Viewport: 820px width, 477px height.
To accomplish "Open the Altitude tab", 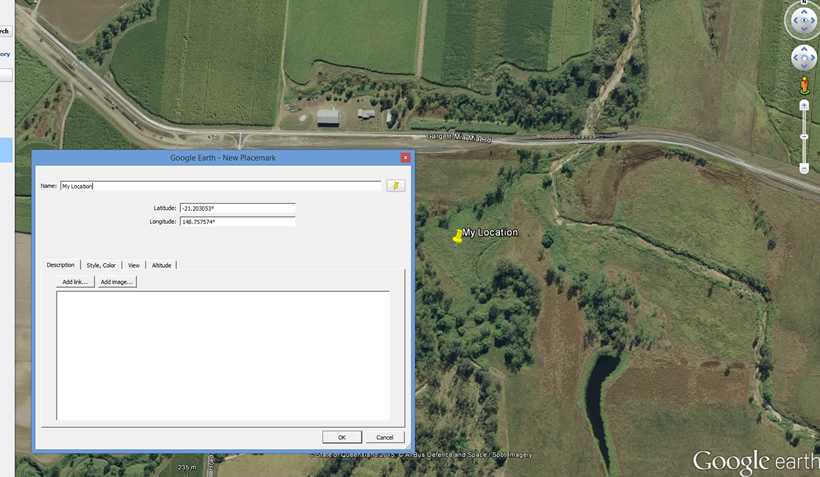I will [162, 265].
